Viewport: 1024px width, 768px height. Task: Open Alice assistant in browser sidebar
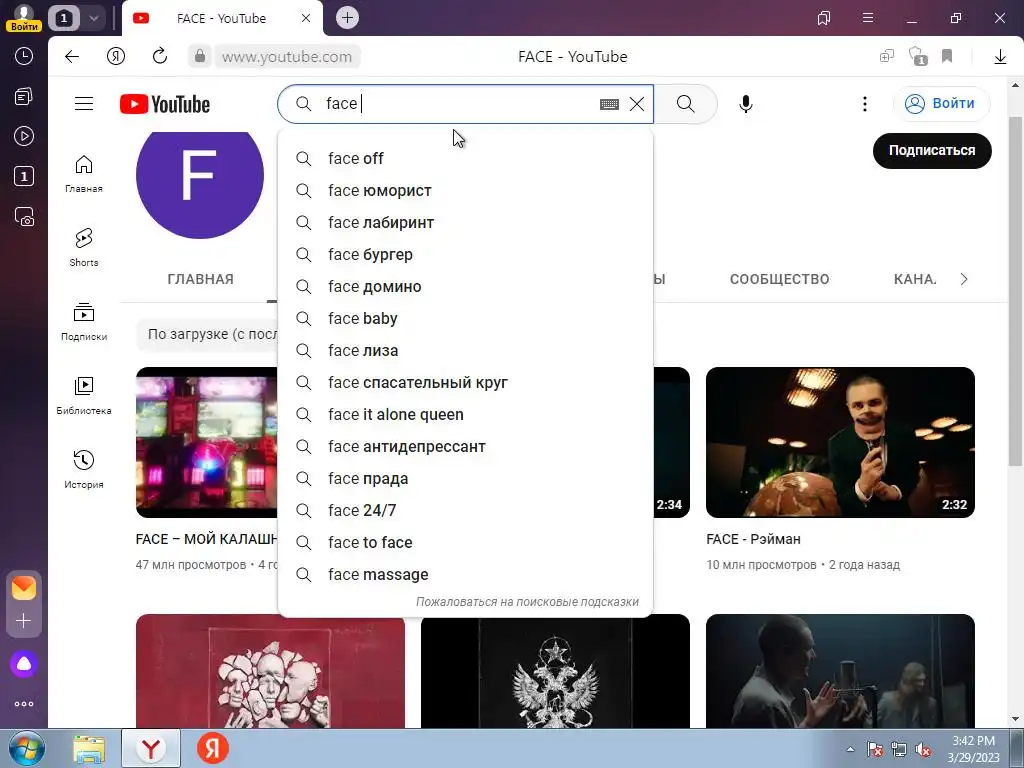[x=24, y=664]
